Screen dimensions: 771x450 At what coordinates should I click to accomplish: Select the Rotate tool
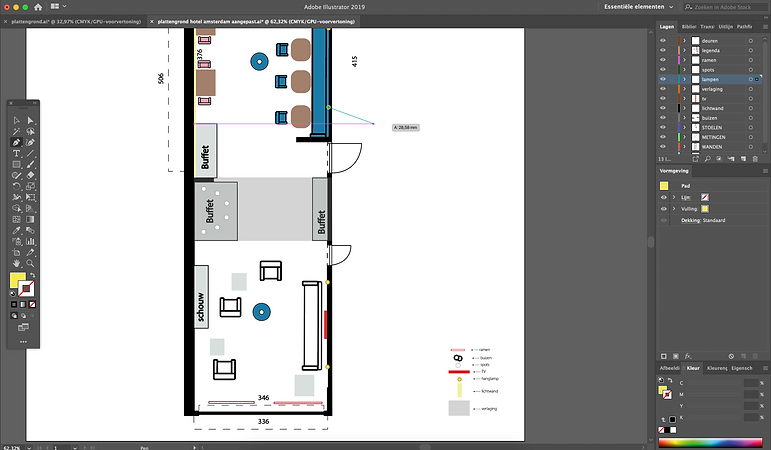tap(16, 186)
